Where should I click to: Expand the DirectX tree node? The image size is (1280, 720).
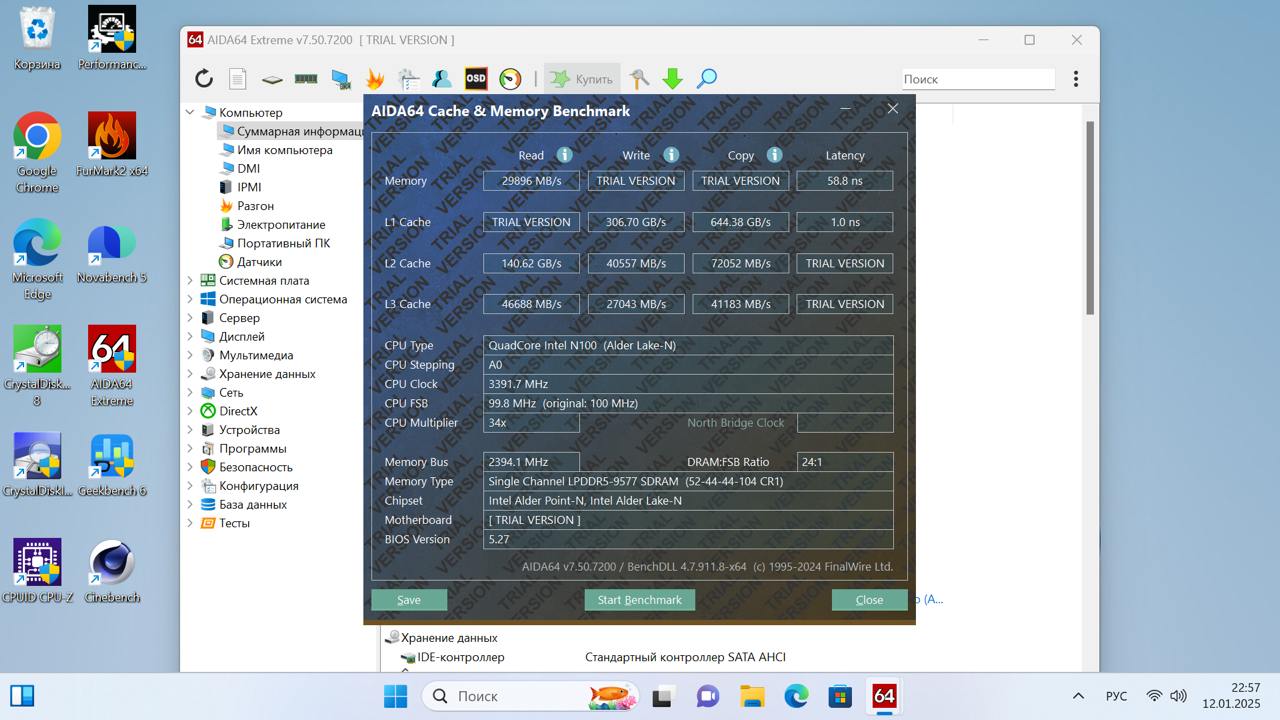(190, 411)
